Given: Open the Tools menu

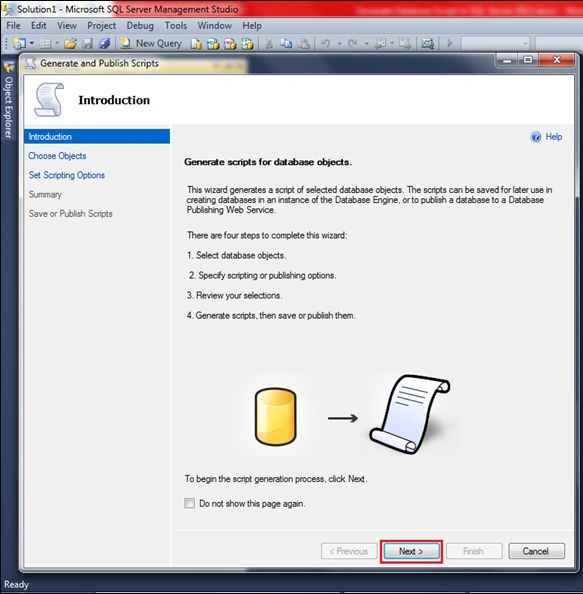Looking at the screenshot, I should [x=176, y=26].
